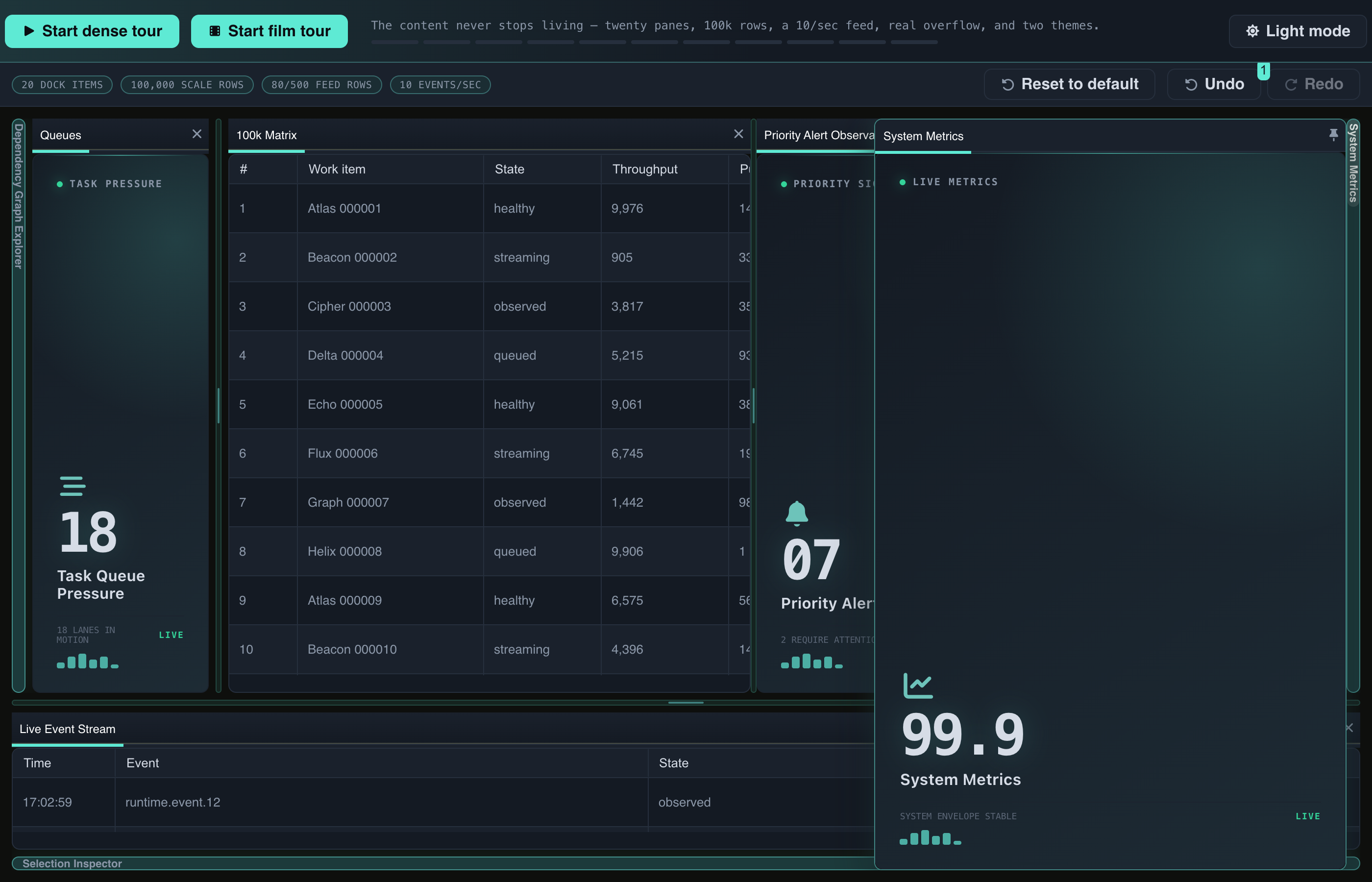Select the System Metrics tab header
Screen dimensions: 1372x882
(x=923, y=136)
